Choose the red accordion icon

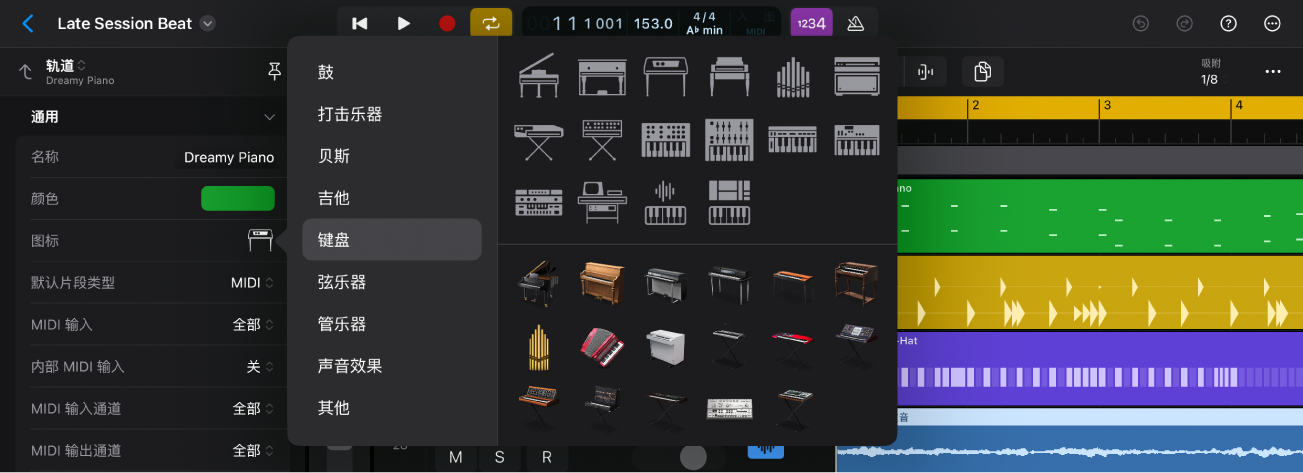(x=602, y=346)
